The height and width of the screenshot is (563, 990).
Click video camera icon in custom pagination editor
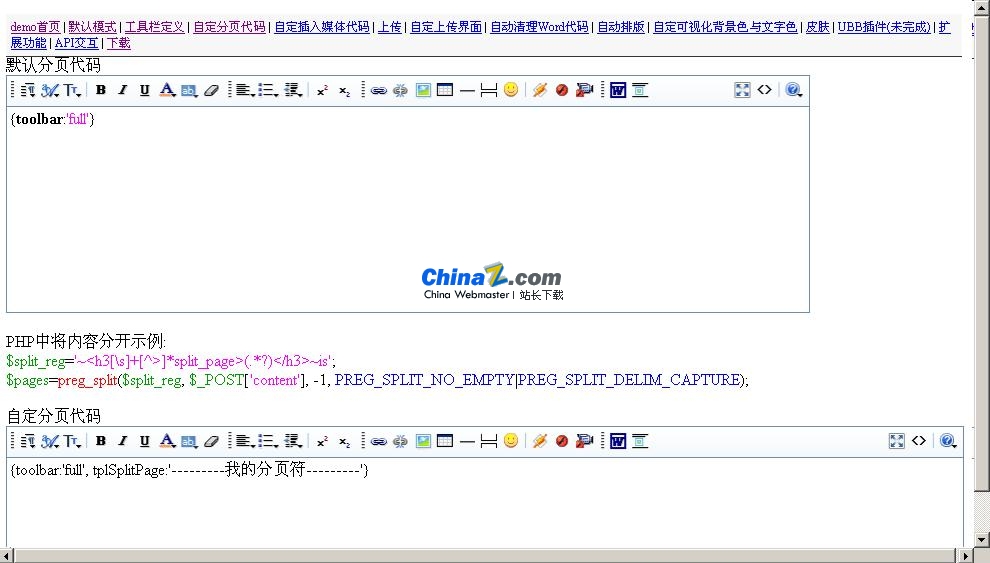pos(585,441)
